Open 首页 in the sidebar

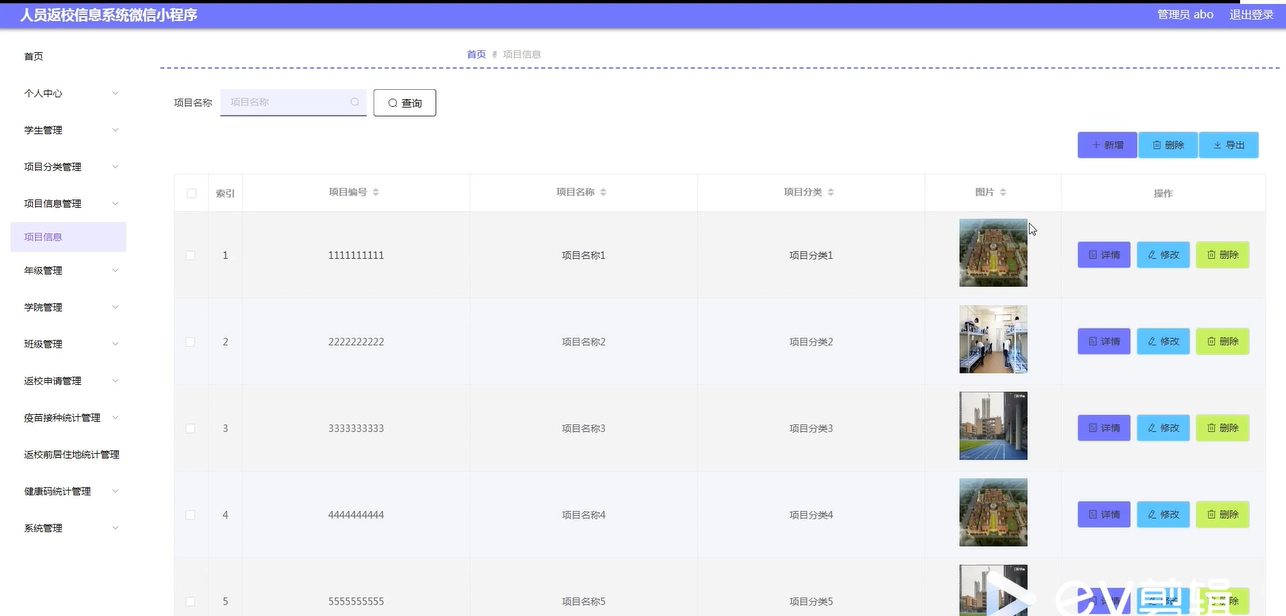(x=34, y=57)
